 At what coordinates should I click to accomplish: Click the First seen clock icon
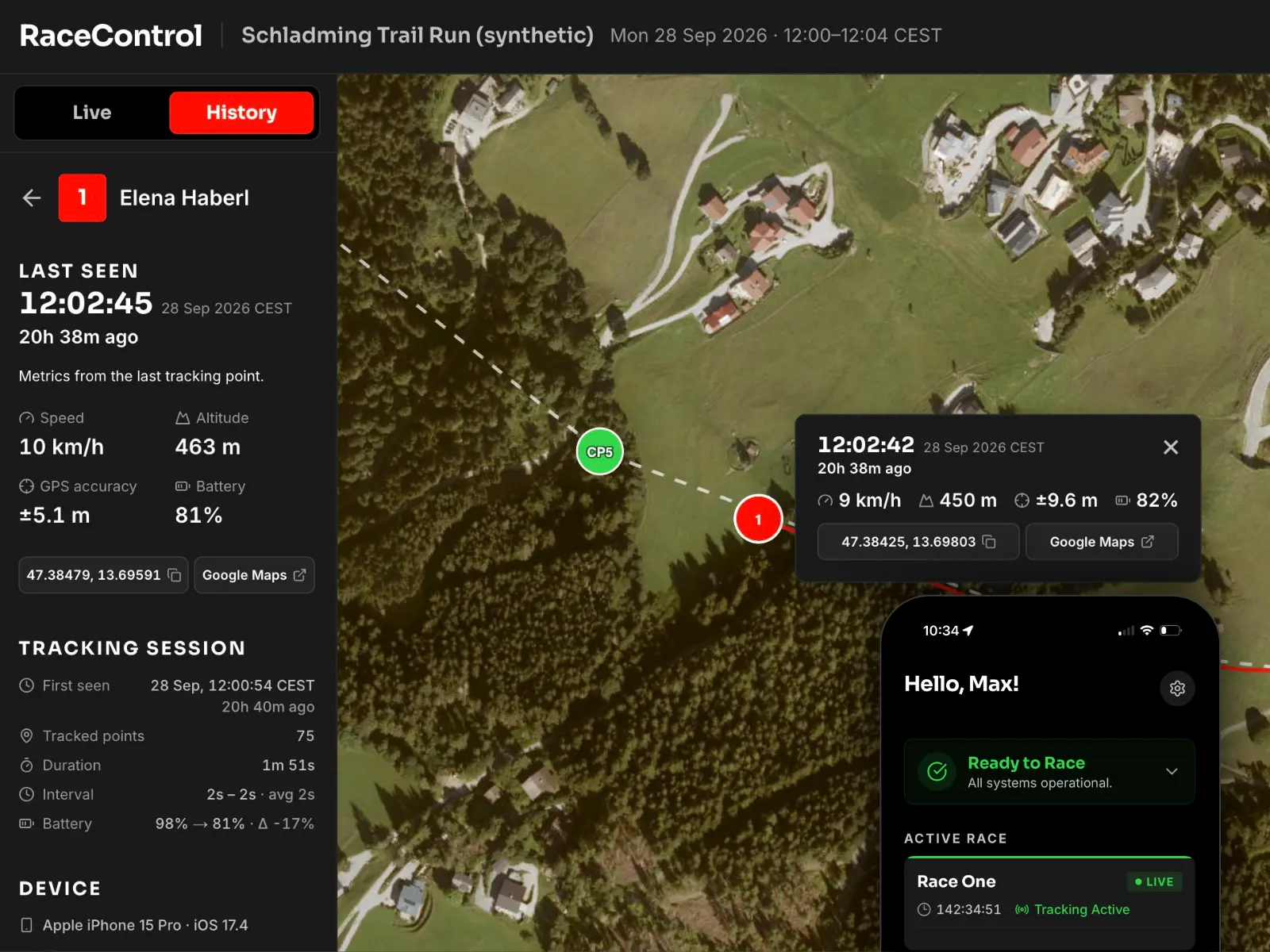pos(26,685)
